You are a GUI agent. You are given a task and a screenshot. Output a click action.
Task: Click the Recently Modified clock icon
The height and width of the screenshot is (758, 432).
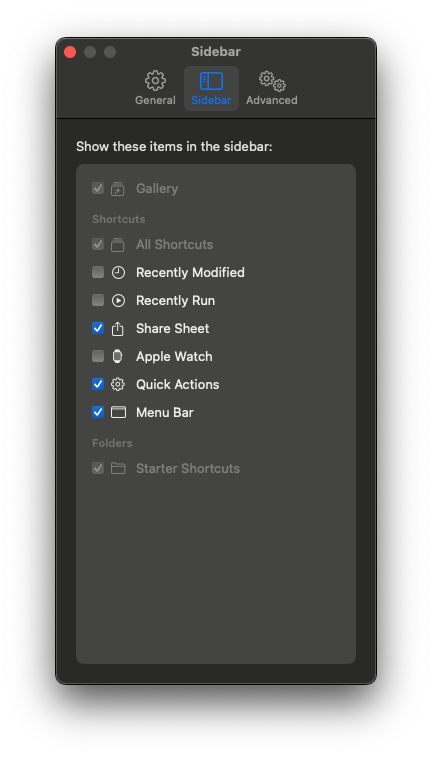(x=118, y=273)
